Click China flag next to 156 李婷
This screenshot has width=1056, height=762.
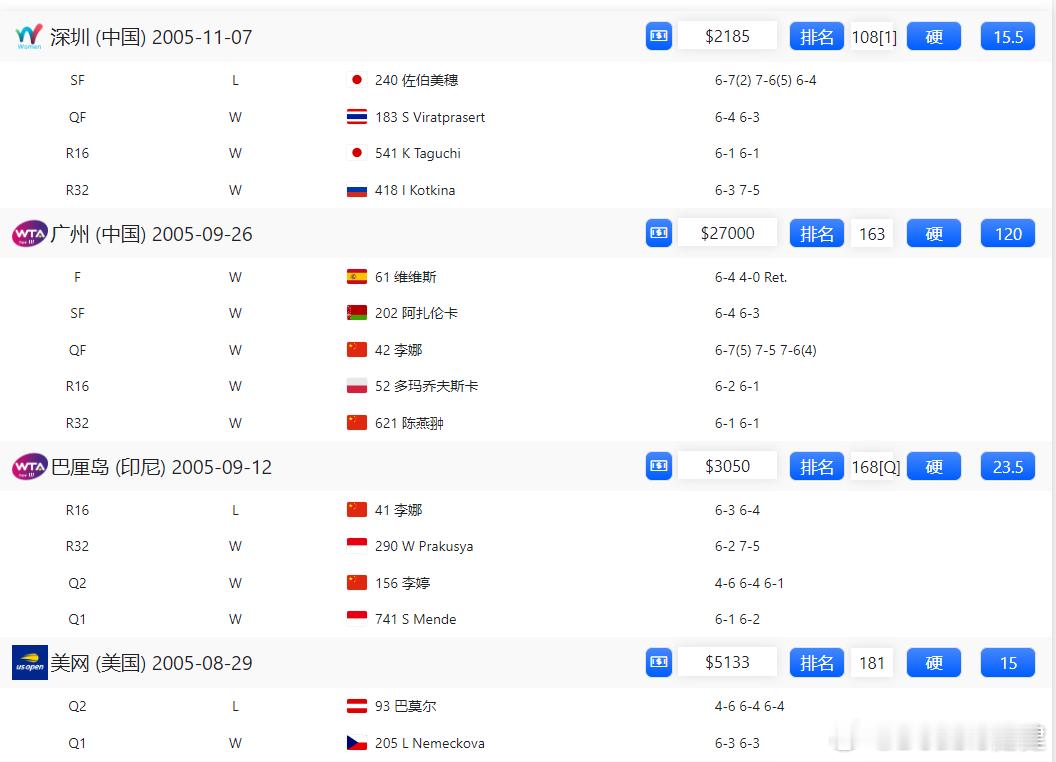(x=357, y=583)
